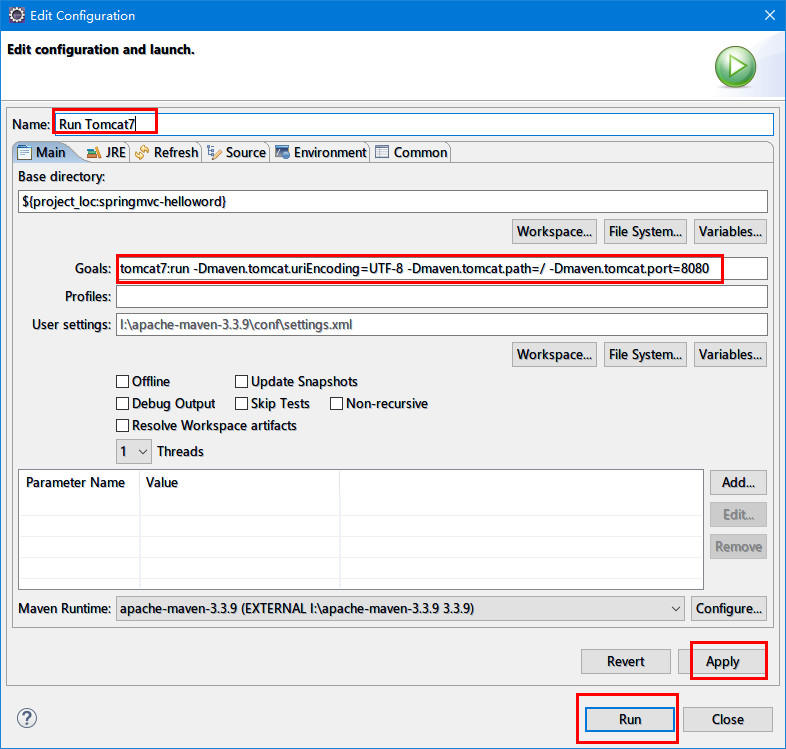
Task: Click the Apply button
Action: pos(722,662)
